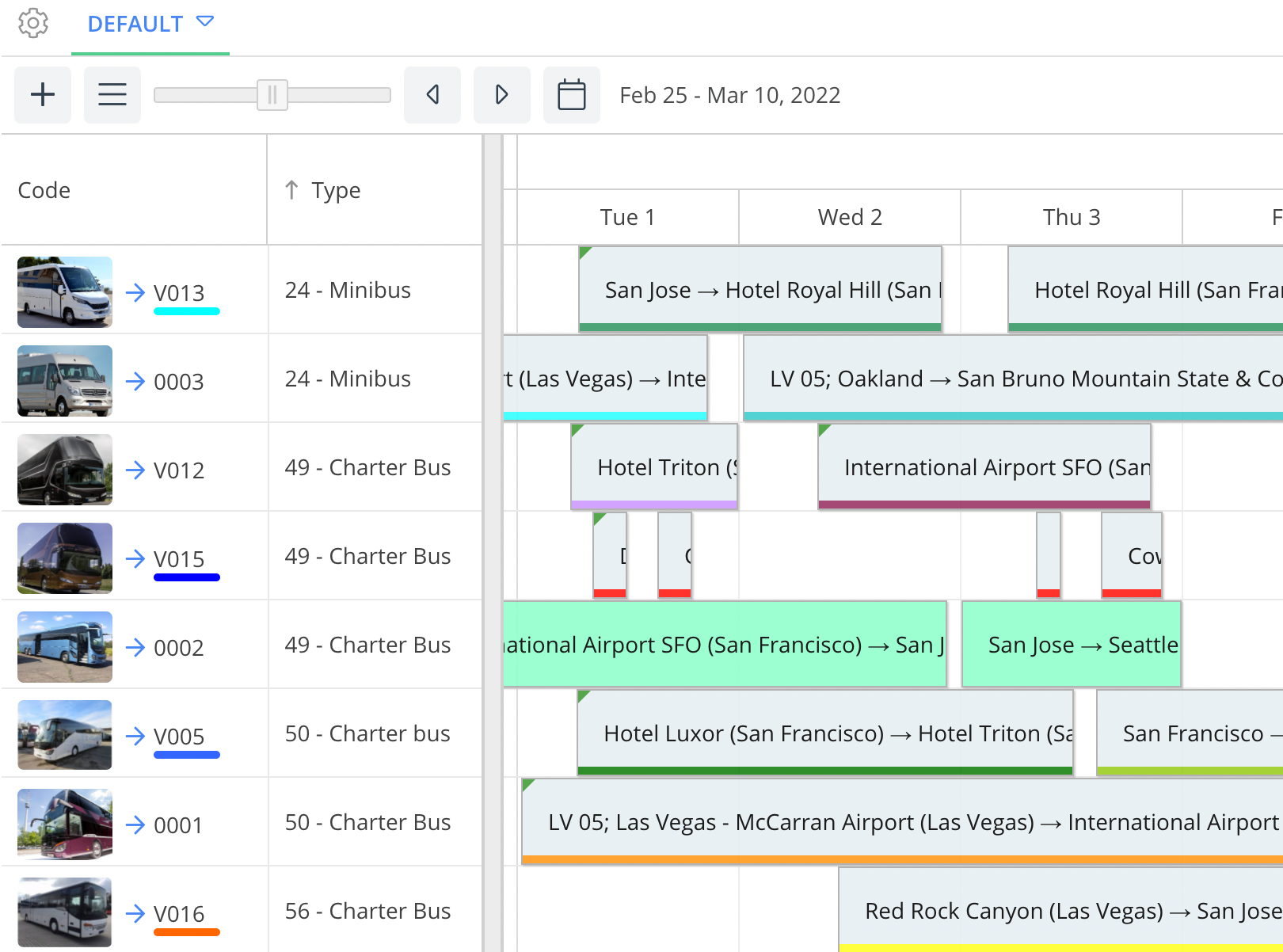
Task: Open the V013 minibus thumbnail
Action: [x=65, y=292]
